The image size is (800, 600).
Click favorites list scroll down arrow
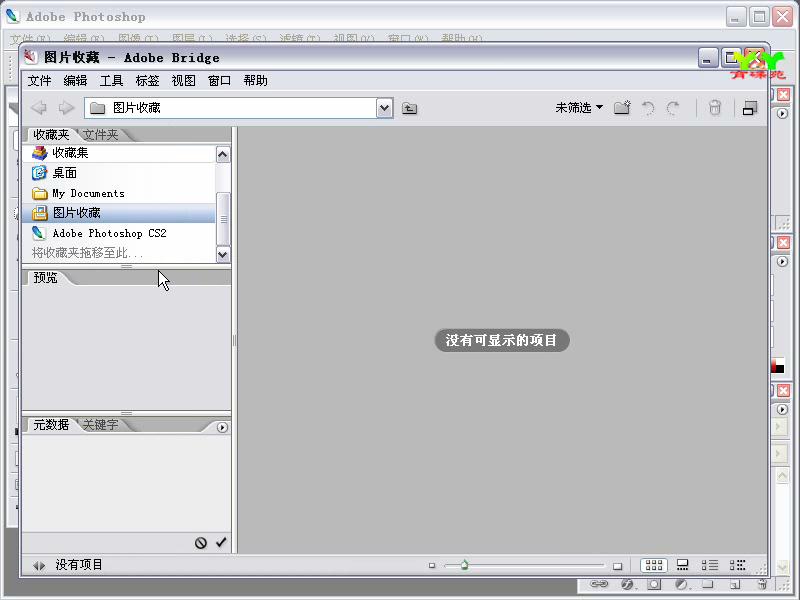223,254
